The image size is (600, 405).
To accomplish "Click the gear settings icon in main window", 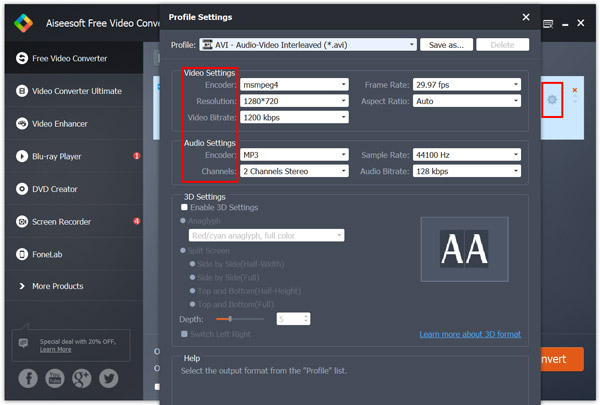I will [552, 100].
